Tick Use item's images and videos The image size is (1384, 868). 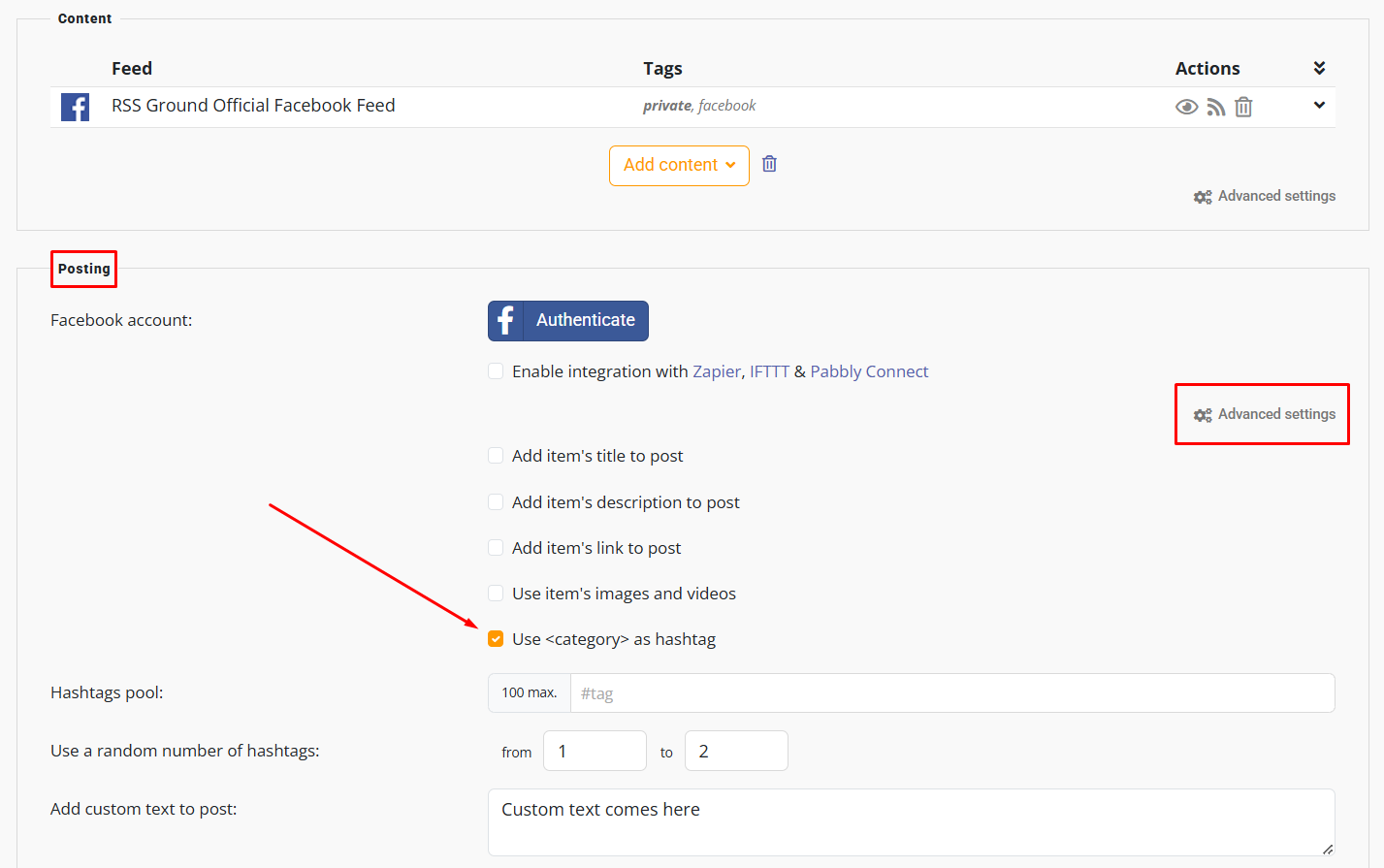[x=496, y=594]
